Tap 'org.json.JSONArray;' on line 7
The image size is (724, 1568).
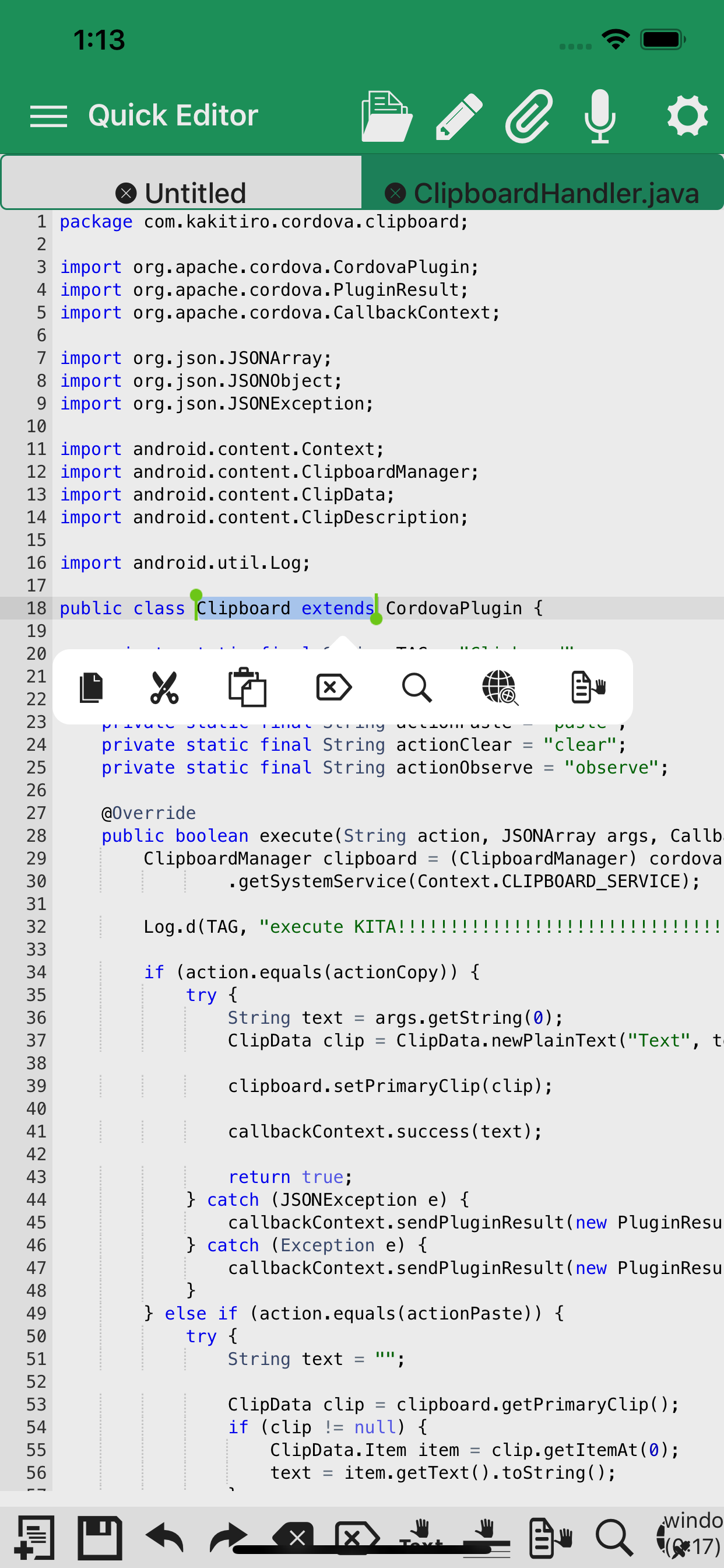pyautogui.click(x=233, y=358)
